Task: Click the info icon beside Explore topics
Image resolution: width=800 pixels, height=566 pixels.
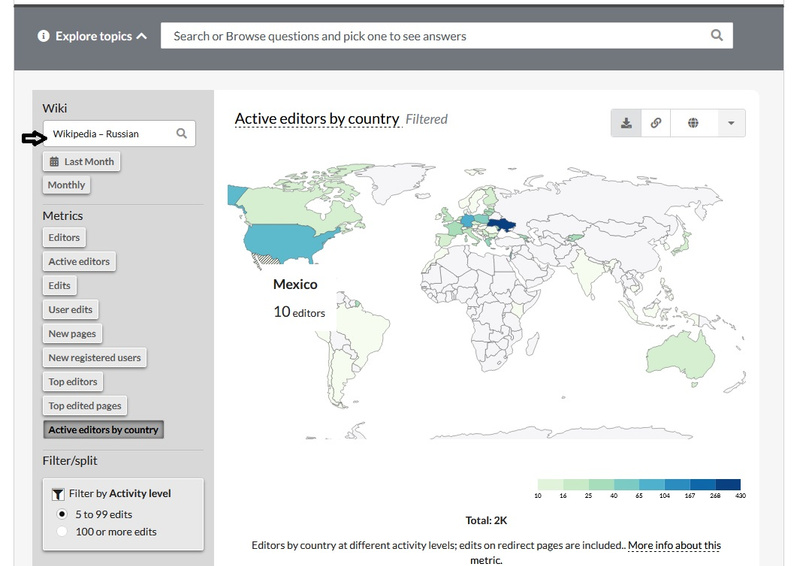Action: (43, 36)
